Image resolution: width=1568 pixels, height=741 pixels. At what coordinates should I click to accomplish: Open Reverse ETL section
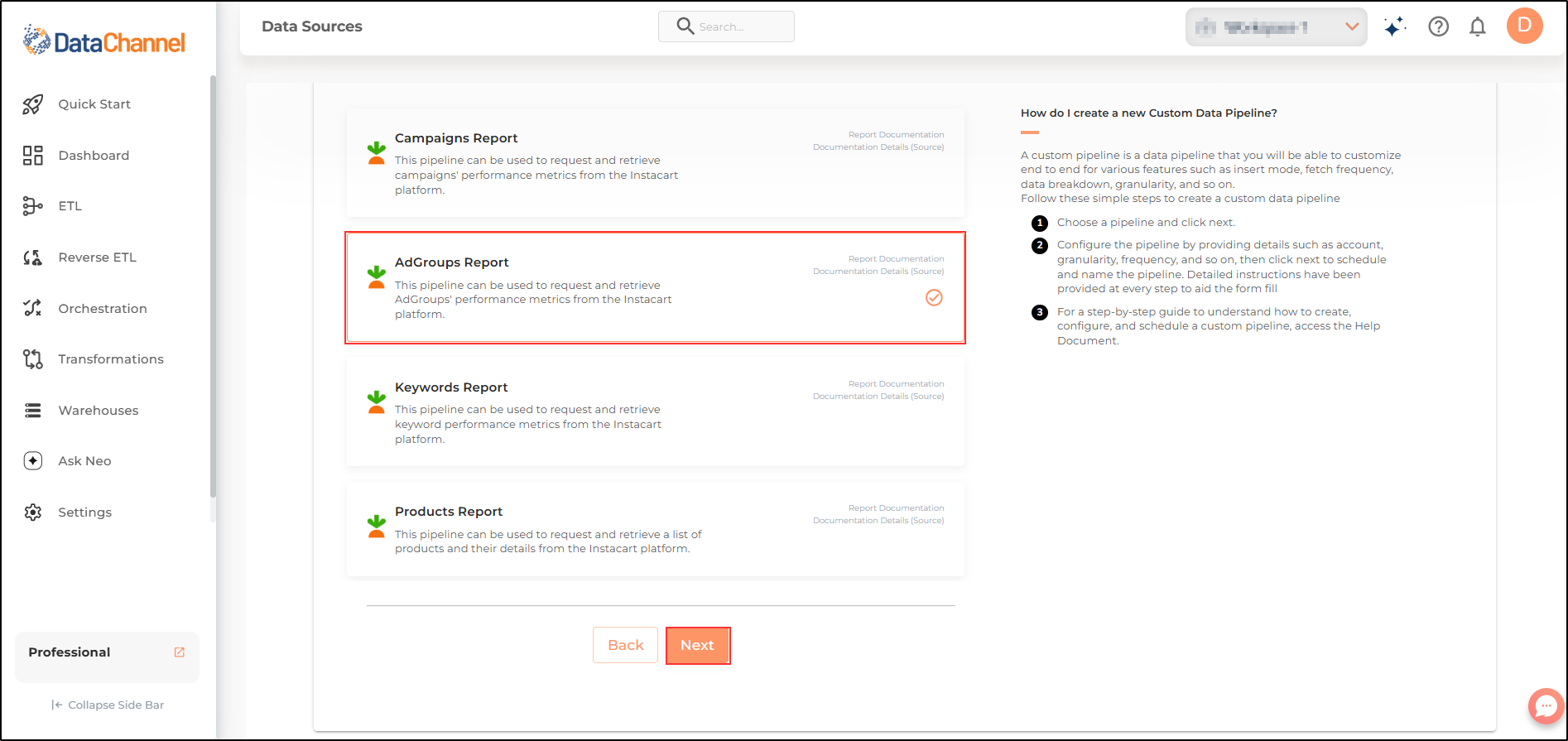[x=97, y=257]
